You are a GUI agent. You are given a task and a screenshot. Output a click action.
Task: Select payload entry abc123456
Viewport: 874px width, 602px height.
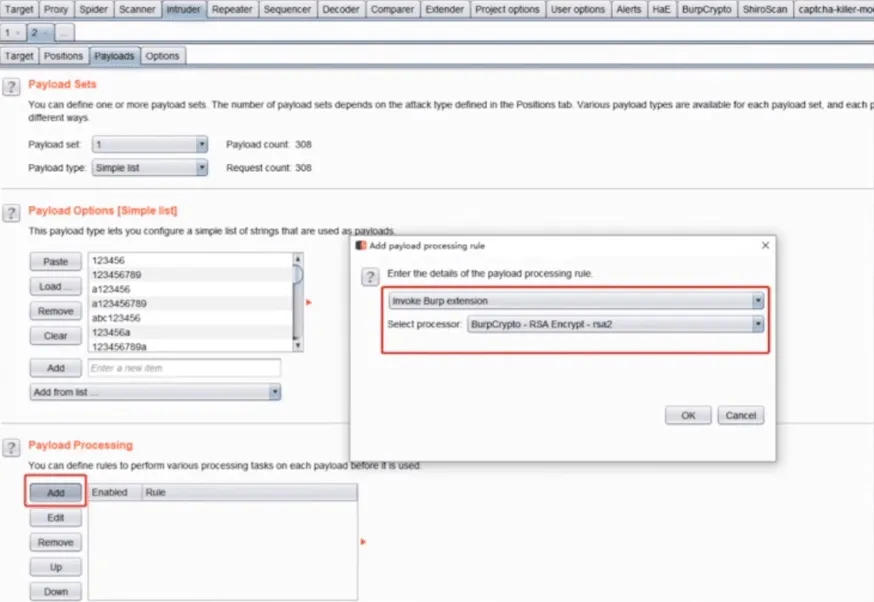[190, 318]
